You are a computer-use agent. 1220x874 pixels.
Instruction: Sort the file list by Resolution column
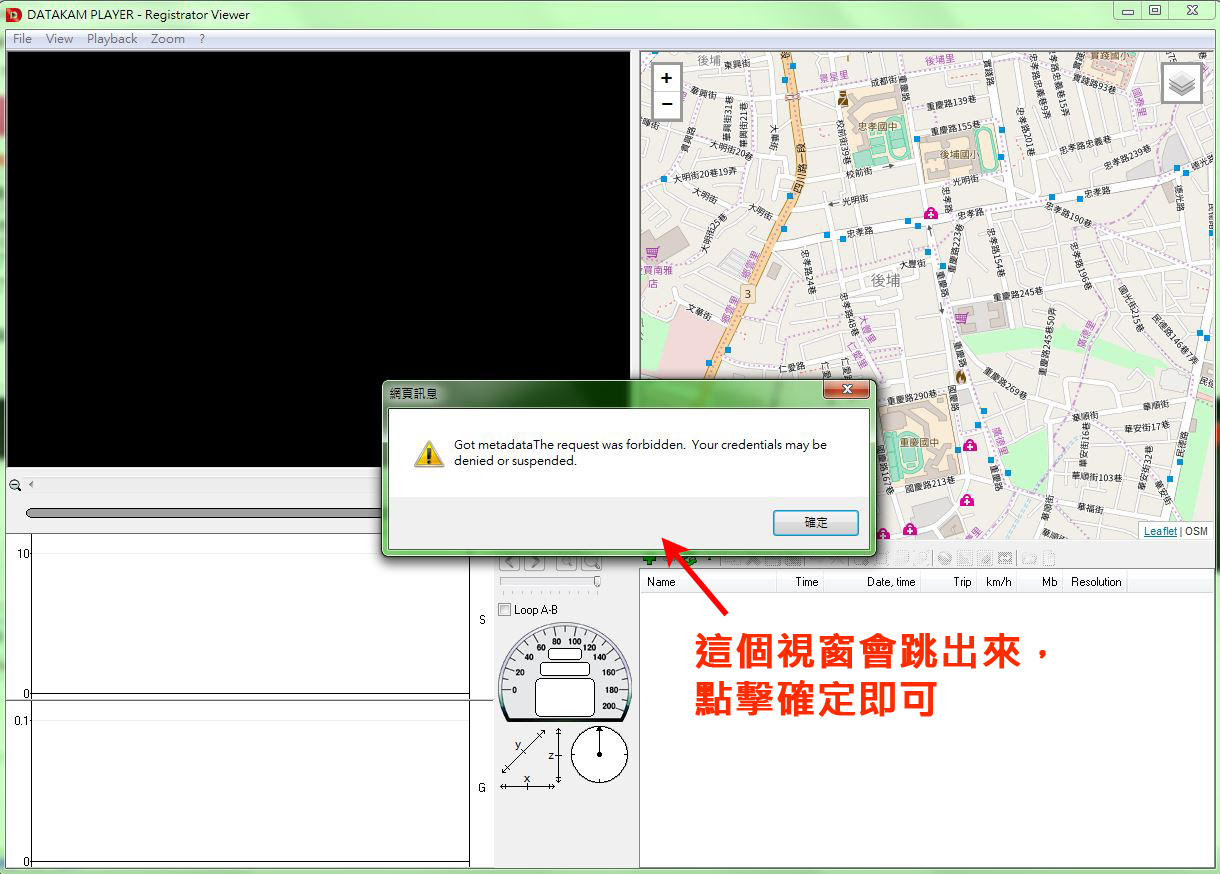tap(1096, 582)
